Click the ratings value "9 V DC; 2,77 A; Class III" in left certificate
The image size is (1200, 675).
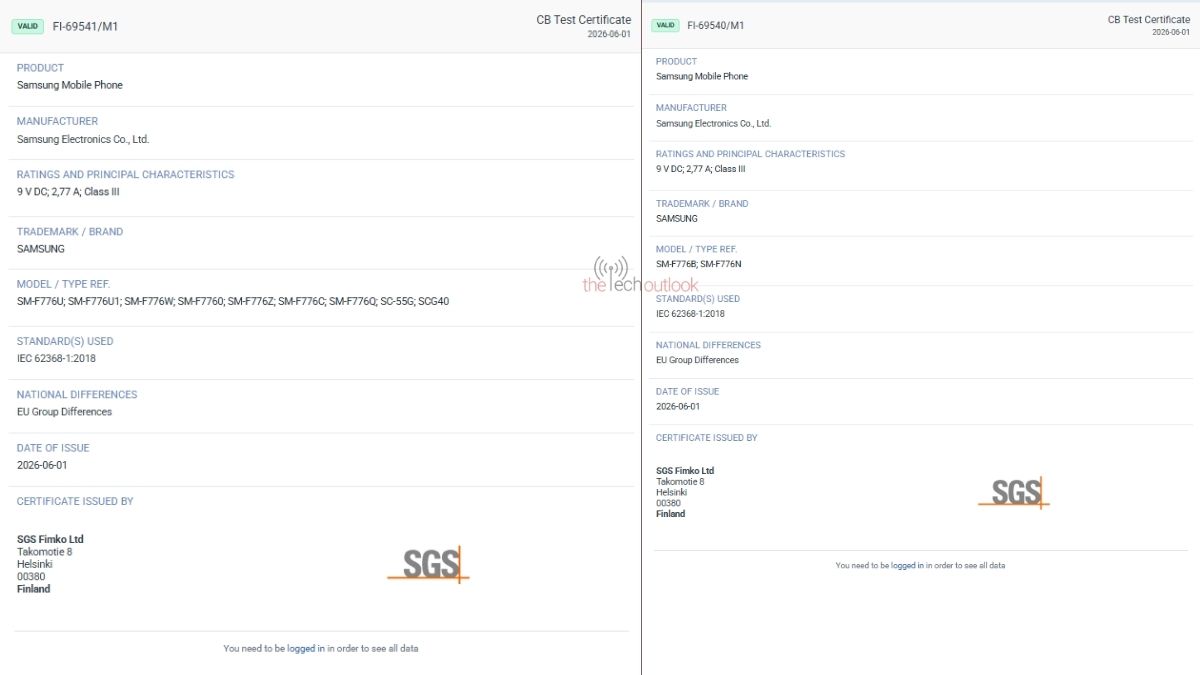(x=68, y=192)
